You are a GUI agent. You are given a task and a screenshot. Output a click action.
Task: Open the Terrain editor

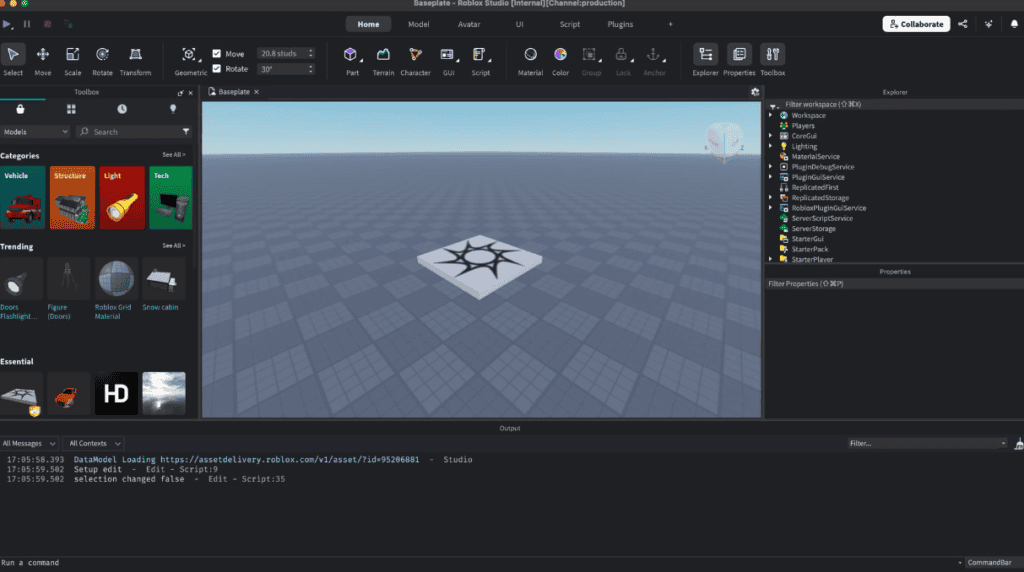(x=383, y=60)
